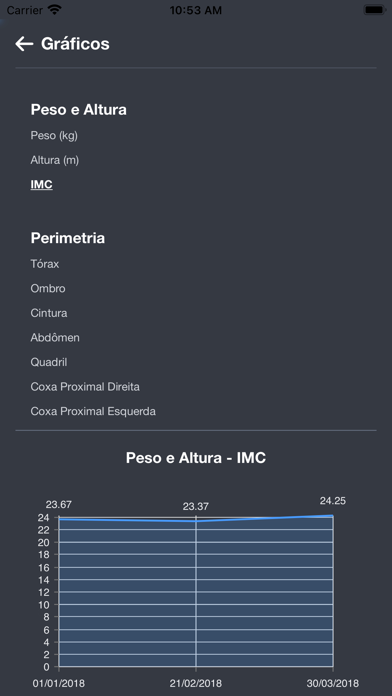This screenshot has width=392, height=696.
Task: Click the Peso e Altura - IMC chart title
Action: pos(196,458)
